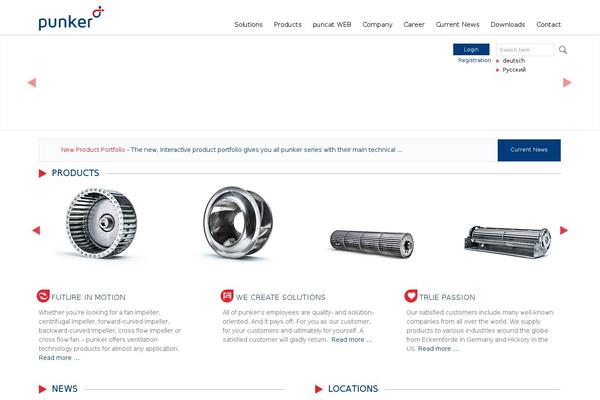
Task: Switch language to deutsch
Action: pos(514,61)
